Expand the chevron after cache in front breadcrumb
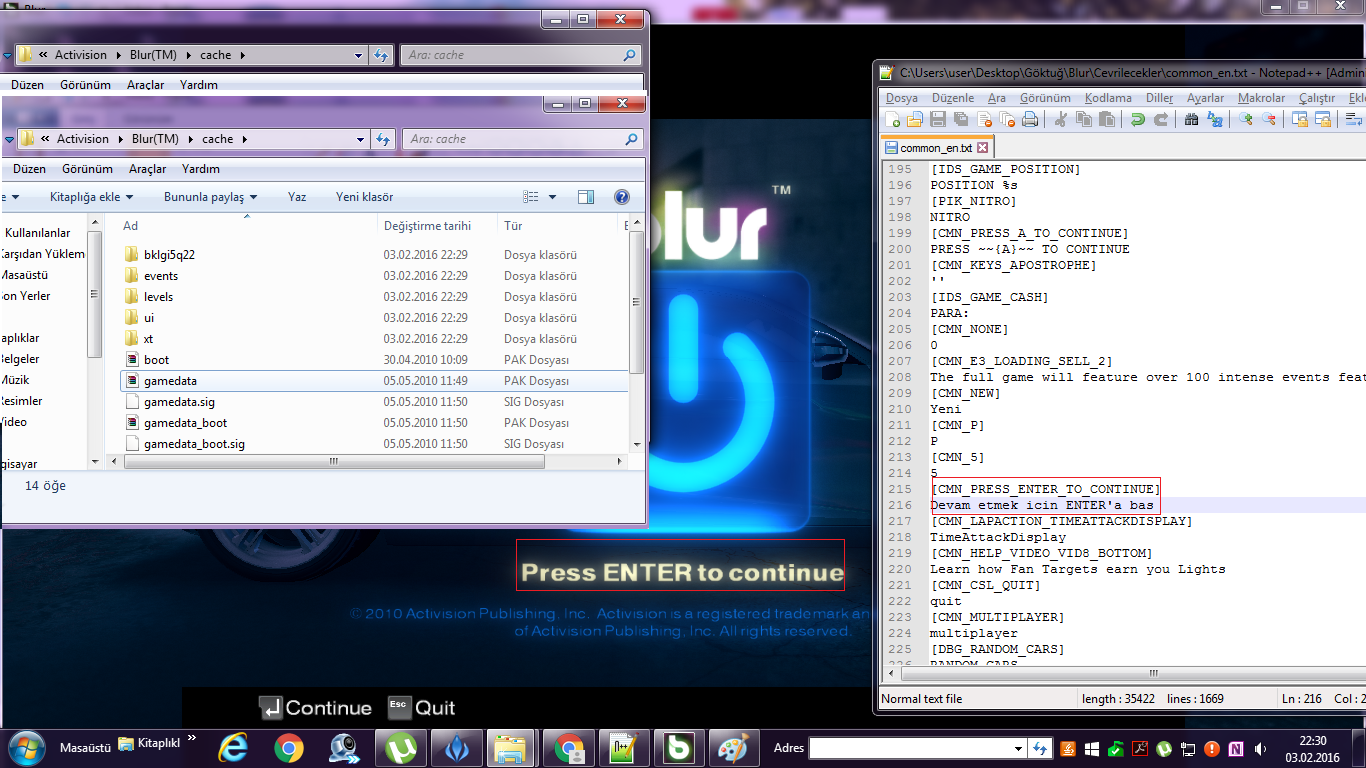 [x=244, y=139]
